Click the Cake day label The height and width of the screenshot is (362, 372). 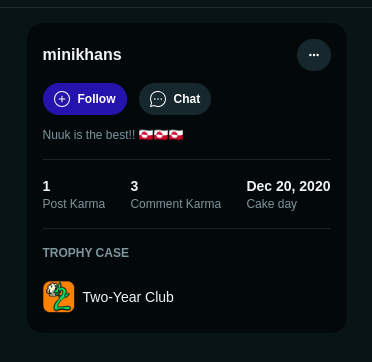click(x=272, y=204)
